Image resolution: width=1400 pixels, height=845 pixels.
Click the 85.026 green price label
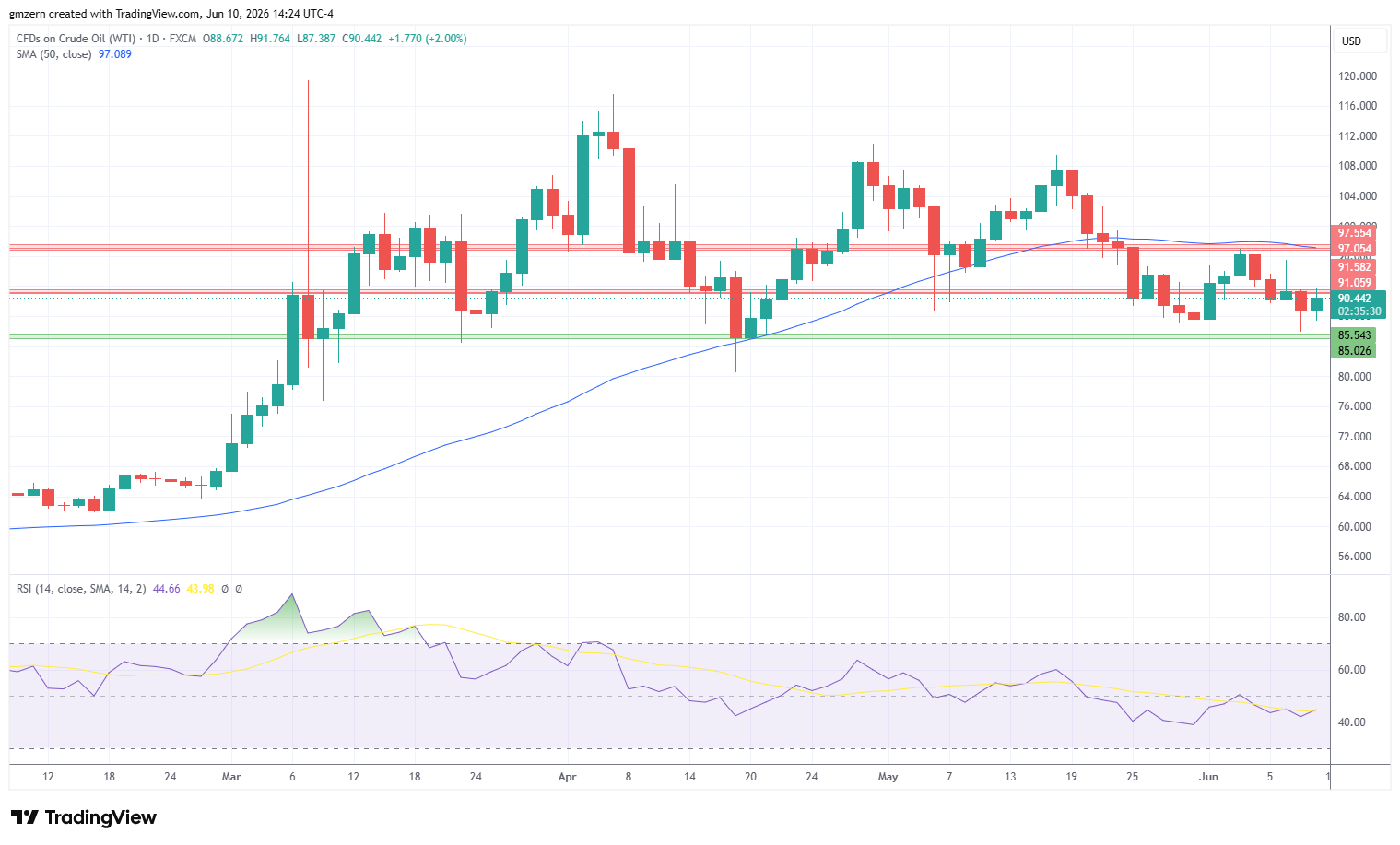[x=1355, y=351]
